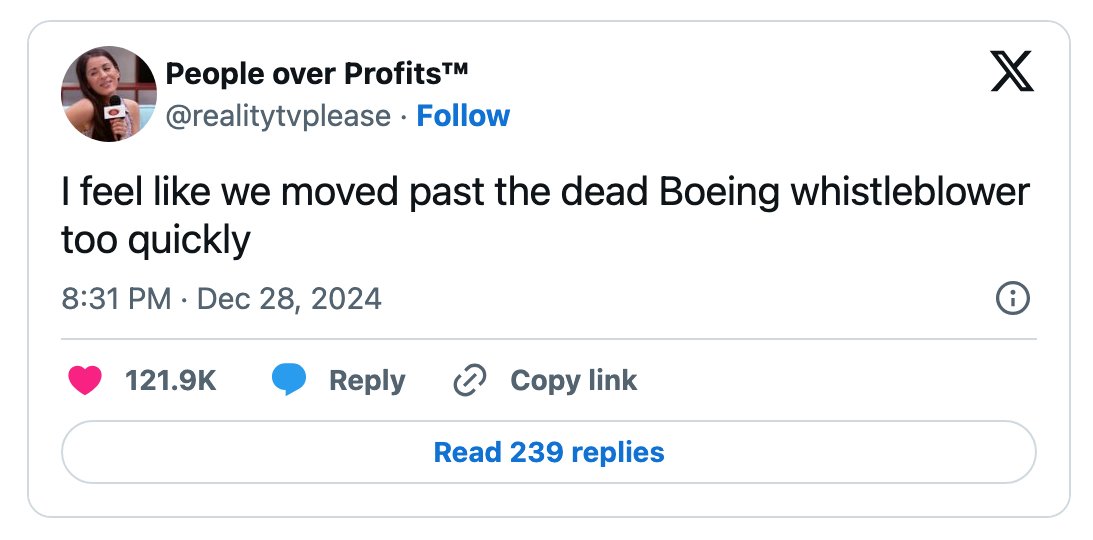Like the tweet with the pink heart icon
The height and width of the screenshot is (540, 1093).
coord(85,380)
